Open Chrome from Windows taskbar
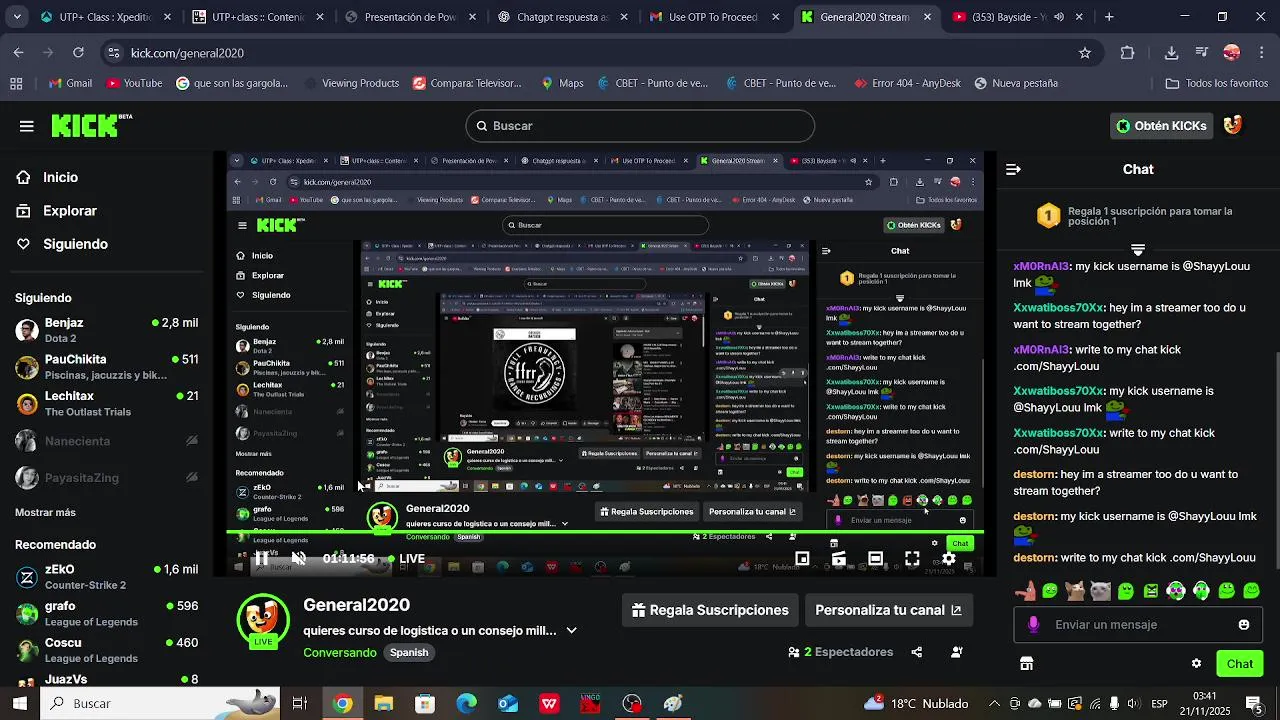 coord(343,704)
